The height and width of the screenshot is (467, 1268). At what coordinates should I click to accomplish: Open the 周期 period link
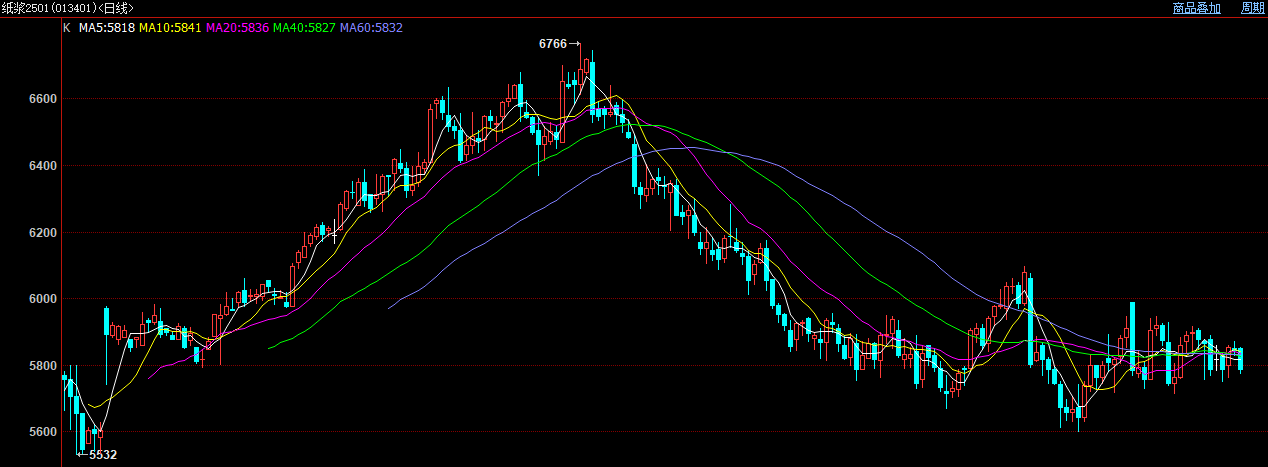(1253, 8)
